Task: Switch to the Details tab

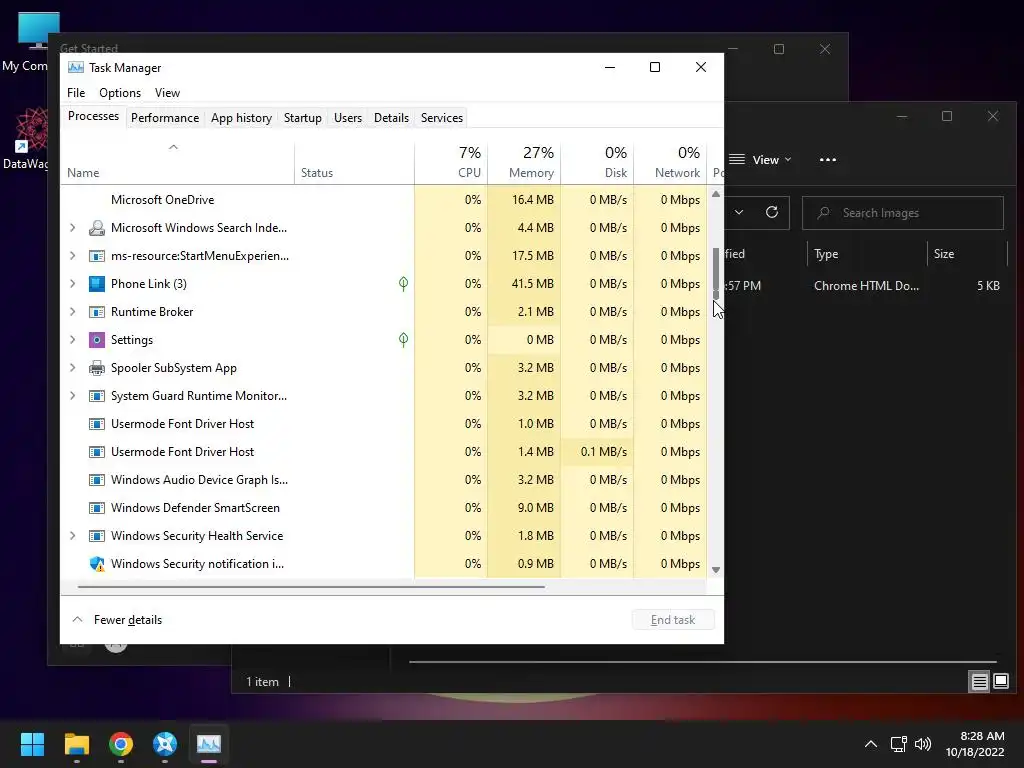Action: click(391, 118)
